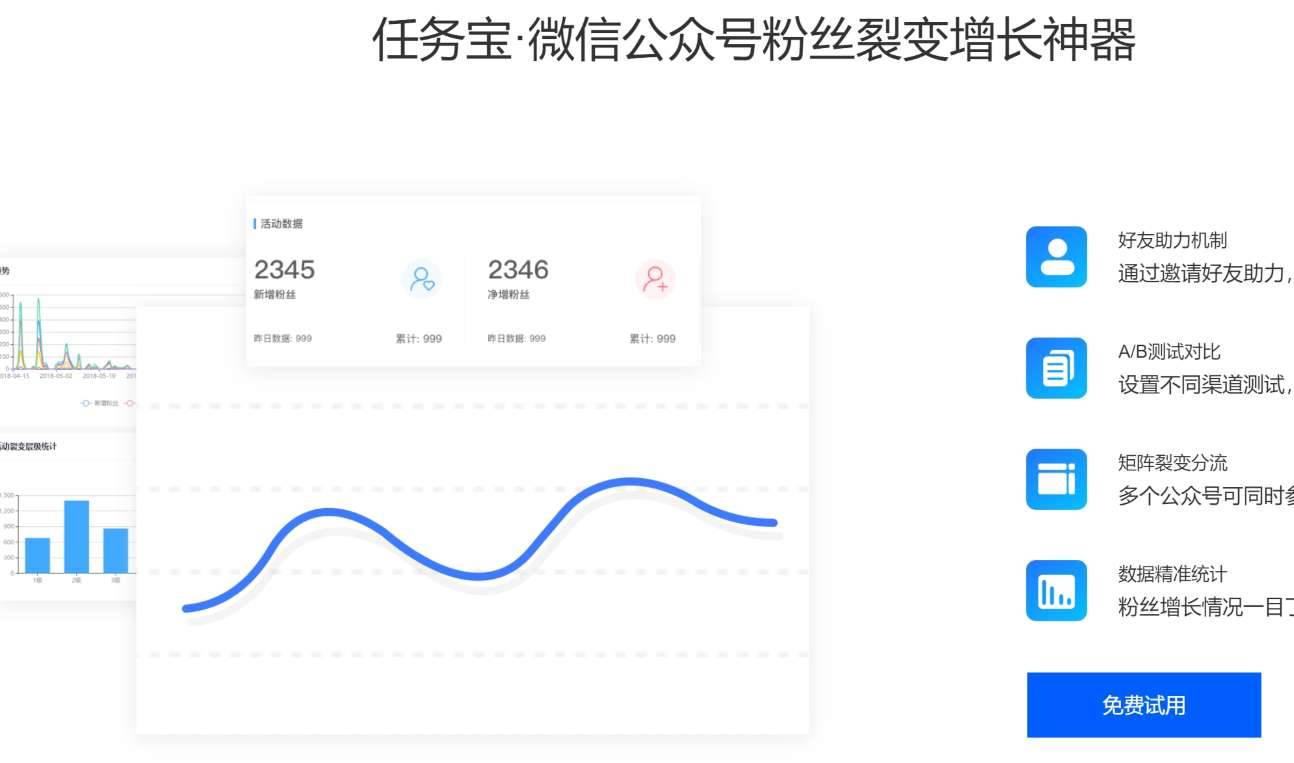
Task: Click 累计: 999 under 新增粉丝
Action: (x=419, y=339)
